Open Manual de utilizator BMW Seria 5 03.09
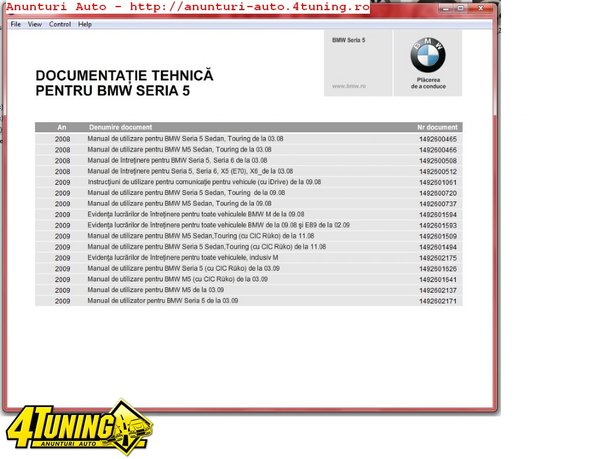Viewport: 610px width, 459px height. tap(163, 301)
